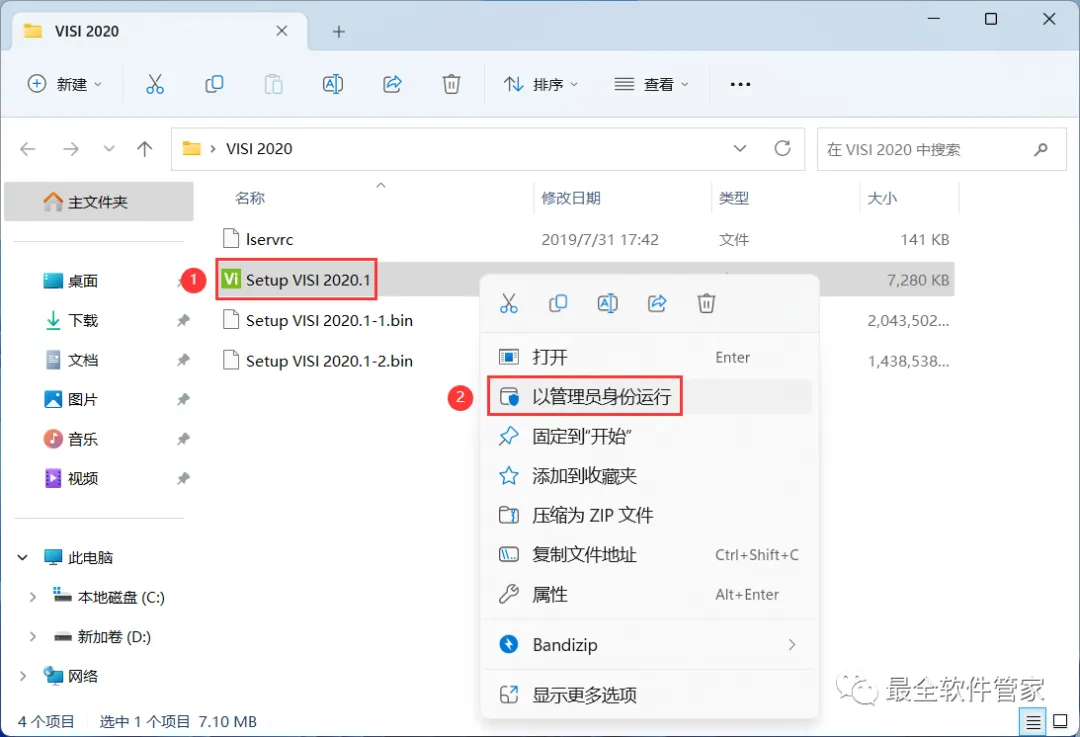Switch to details view icon in status bar
Viewport: 1080px width, 737px height.
[x=1033, y=722]
